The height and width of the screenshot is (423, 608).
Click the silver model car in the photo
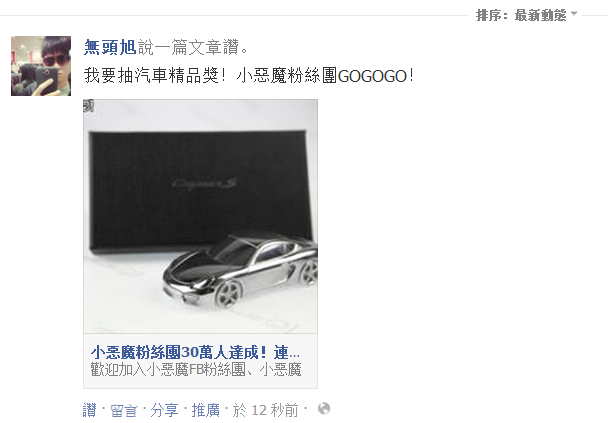pyautogui.click(x=240, y=270)
